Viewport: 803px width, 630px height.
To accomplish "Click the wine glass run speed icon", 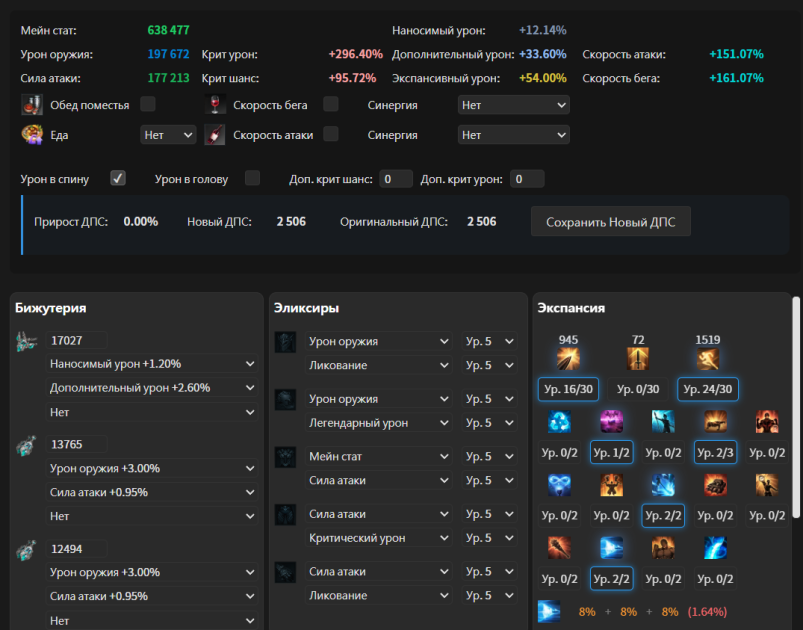I will point(215,104).
